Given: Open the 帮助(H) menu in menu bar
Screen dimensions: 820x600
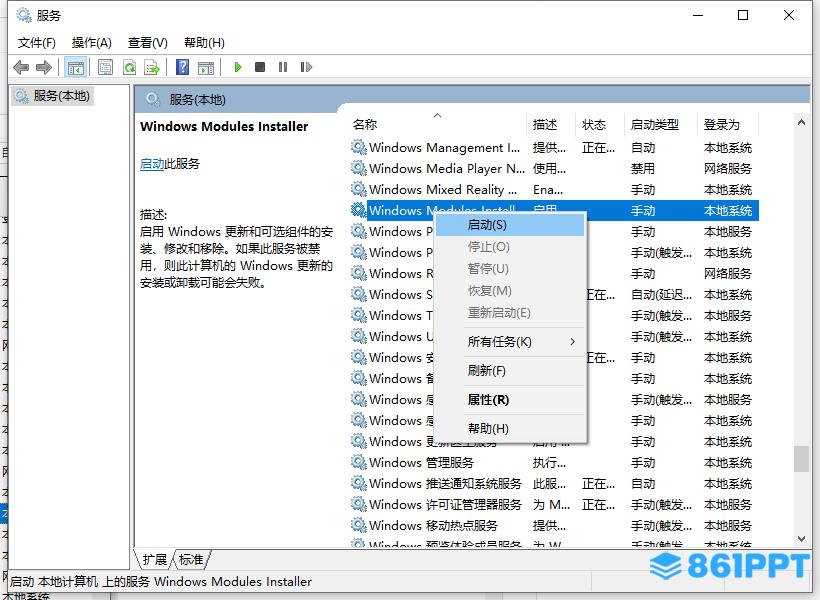Looking at the screenshot, I should pos(204,42).
